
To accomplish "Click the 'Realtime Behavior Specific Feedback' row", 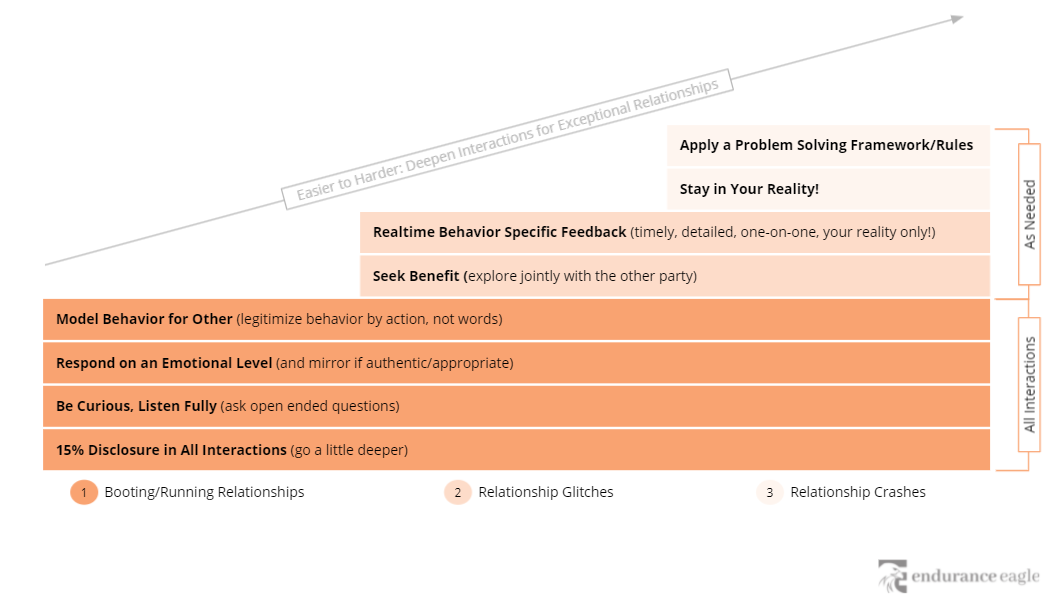I will (675, 232).
